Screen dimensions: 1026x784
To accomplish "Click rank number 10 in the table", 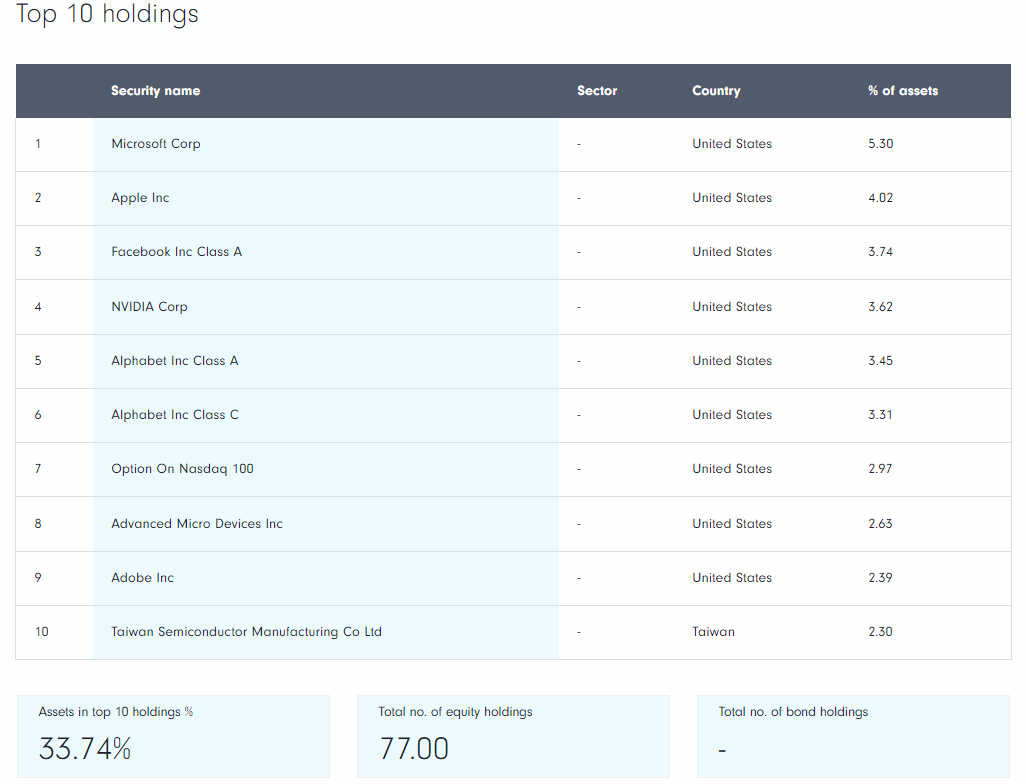I will [41, 632].
